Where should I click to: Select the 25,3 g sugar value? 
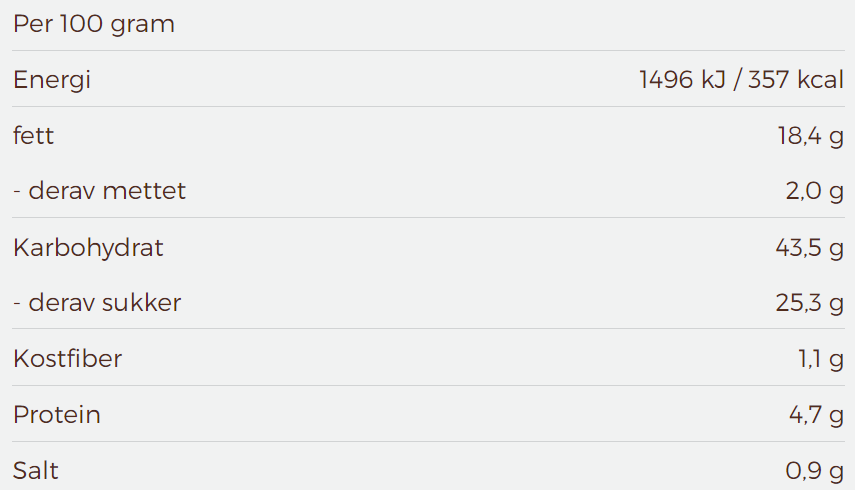810,303
